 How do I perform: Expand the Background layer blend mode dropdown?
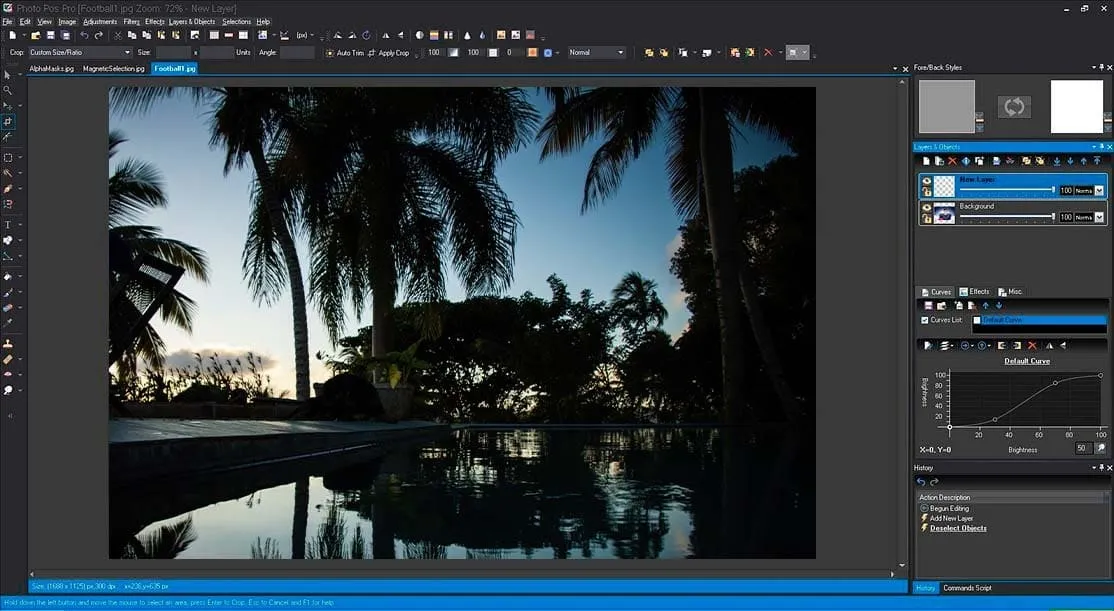point(1099,217)
